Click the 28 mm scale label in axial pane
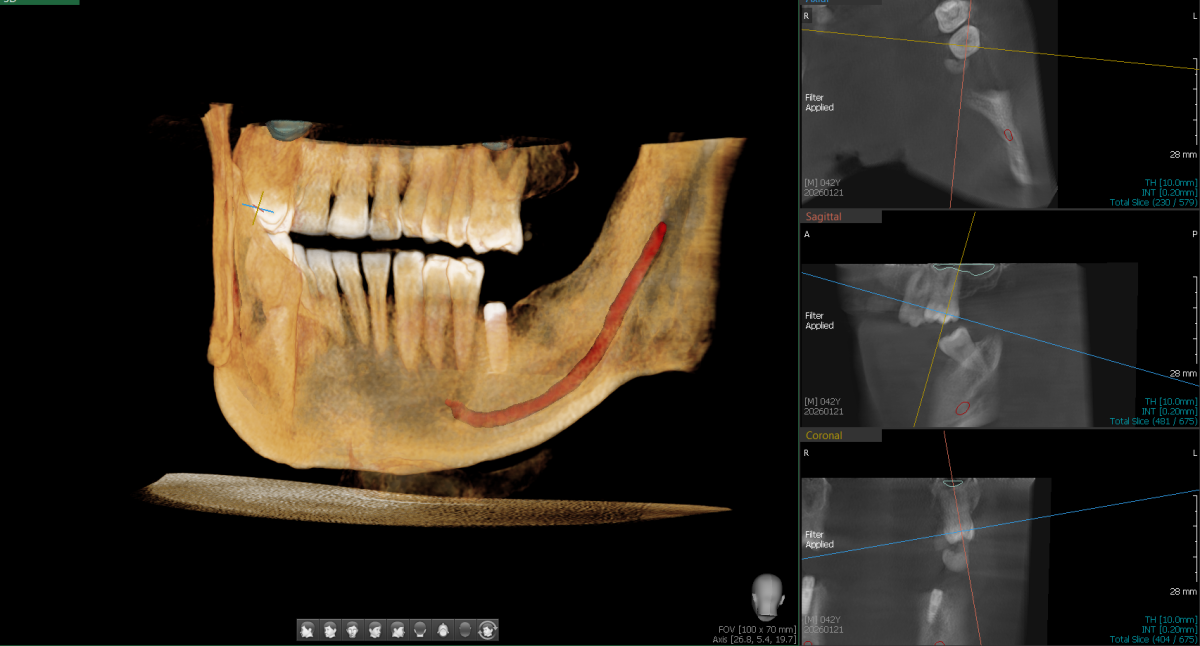 point(1182,155)
